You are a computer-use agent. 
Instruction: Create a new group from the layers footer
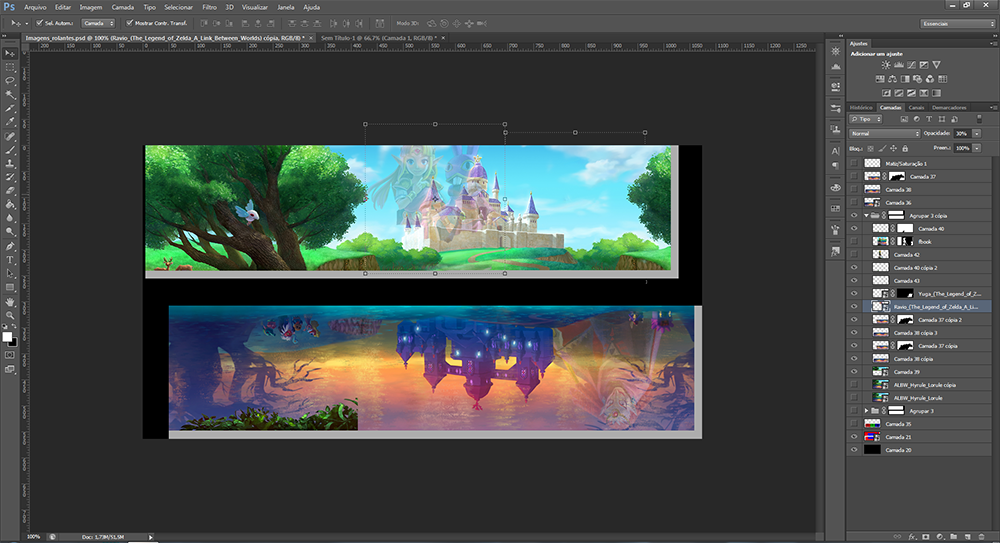click(x=953, y=537)
